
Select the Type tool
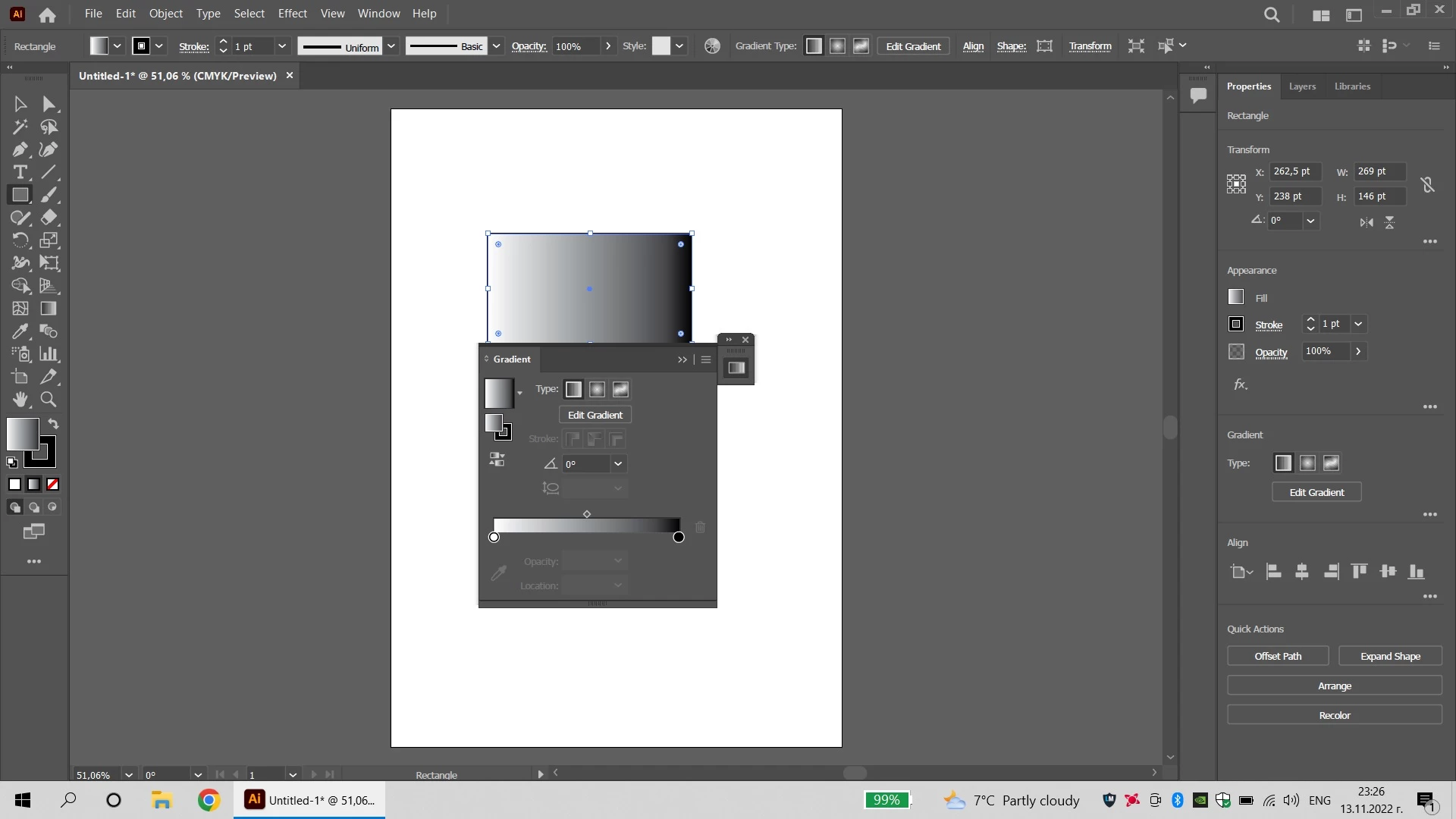point(20,172)
